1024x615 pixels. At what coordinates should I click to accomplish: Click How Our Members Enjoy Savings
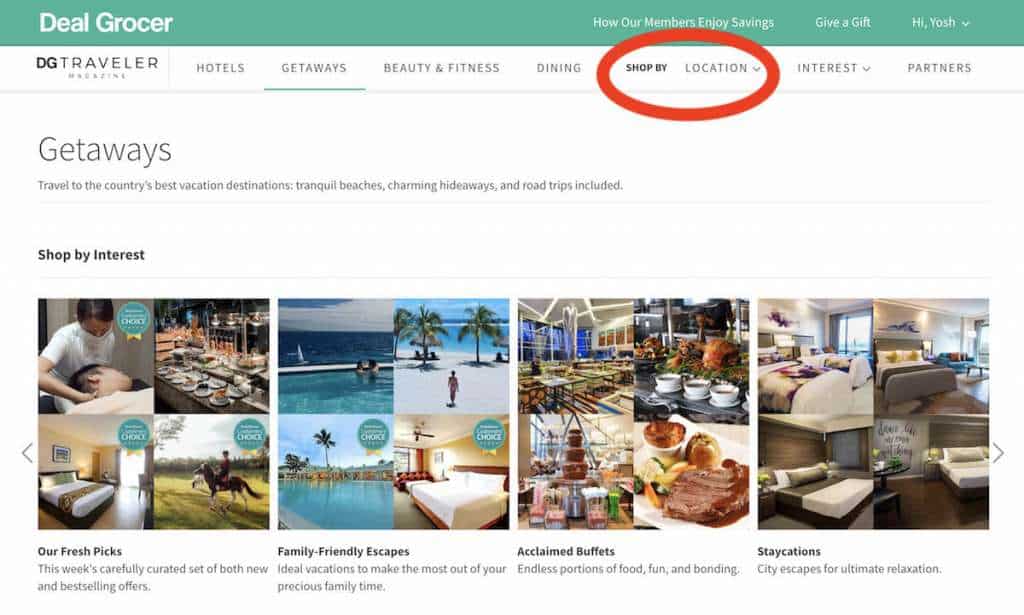coord(683,22)
